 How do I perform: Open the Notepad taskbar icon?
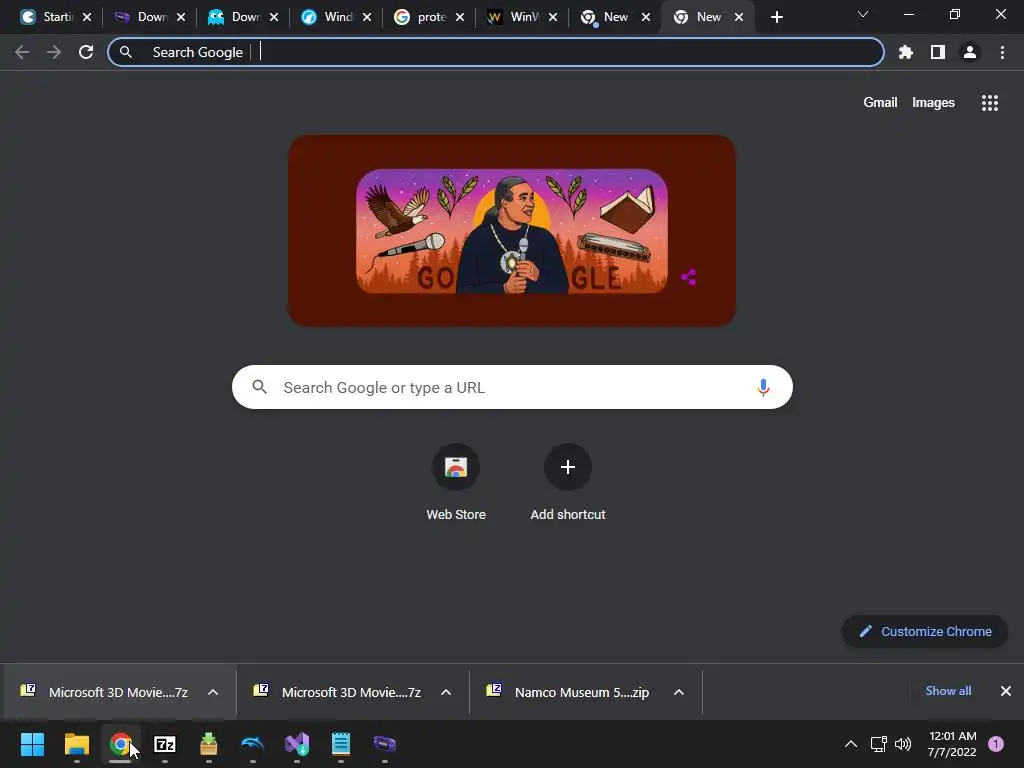pos(341,744)
